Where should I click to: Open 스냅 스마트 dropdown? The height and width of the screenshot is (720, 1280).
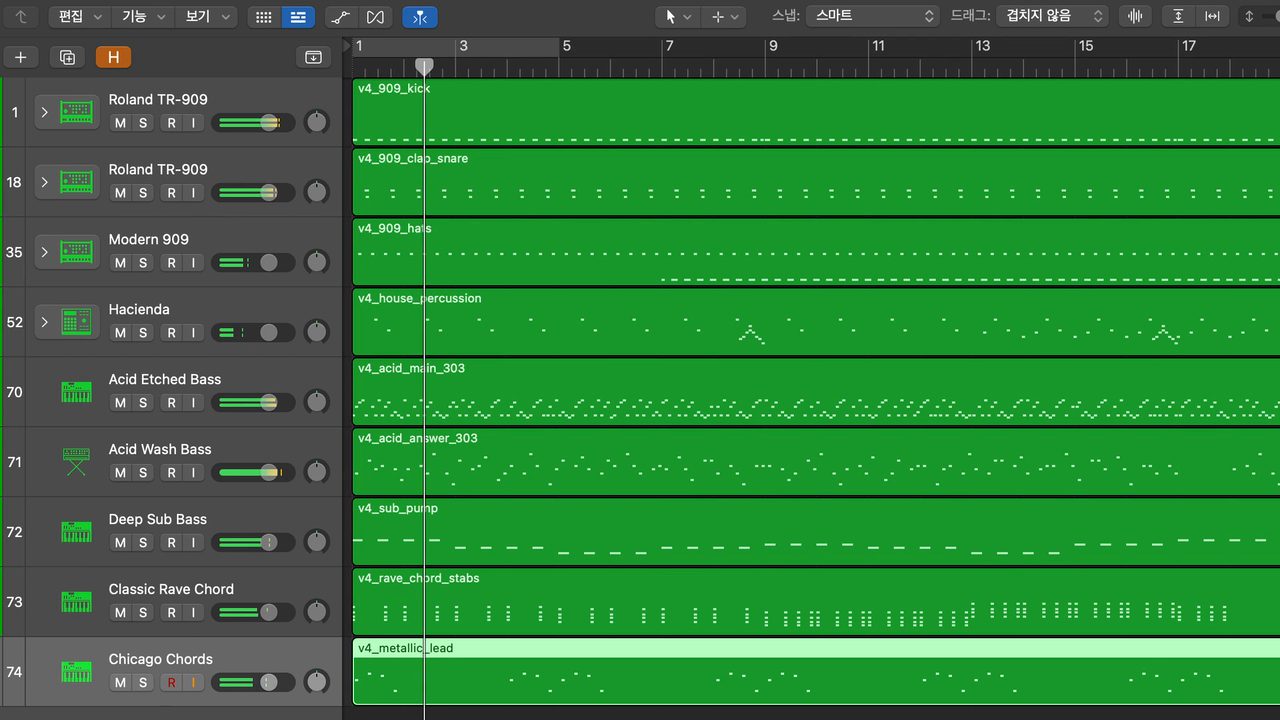(874, 16)
